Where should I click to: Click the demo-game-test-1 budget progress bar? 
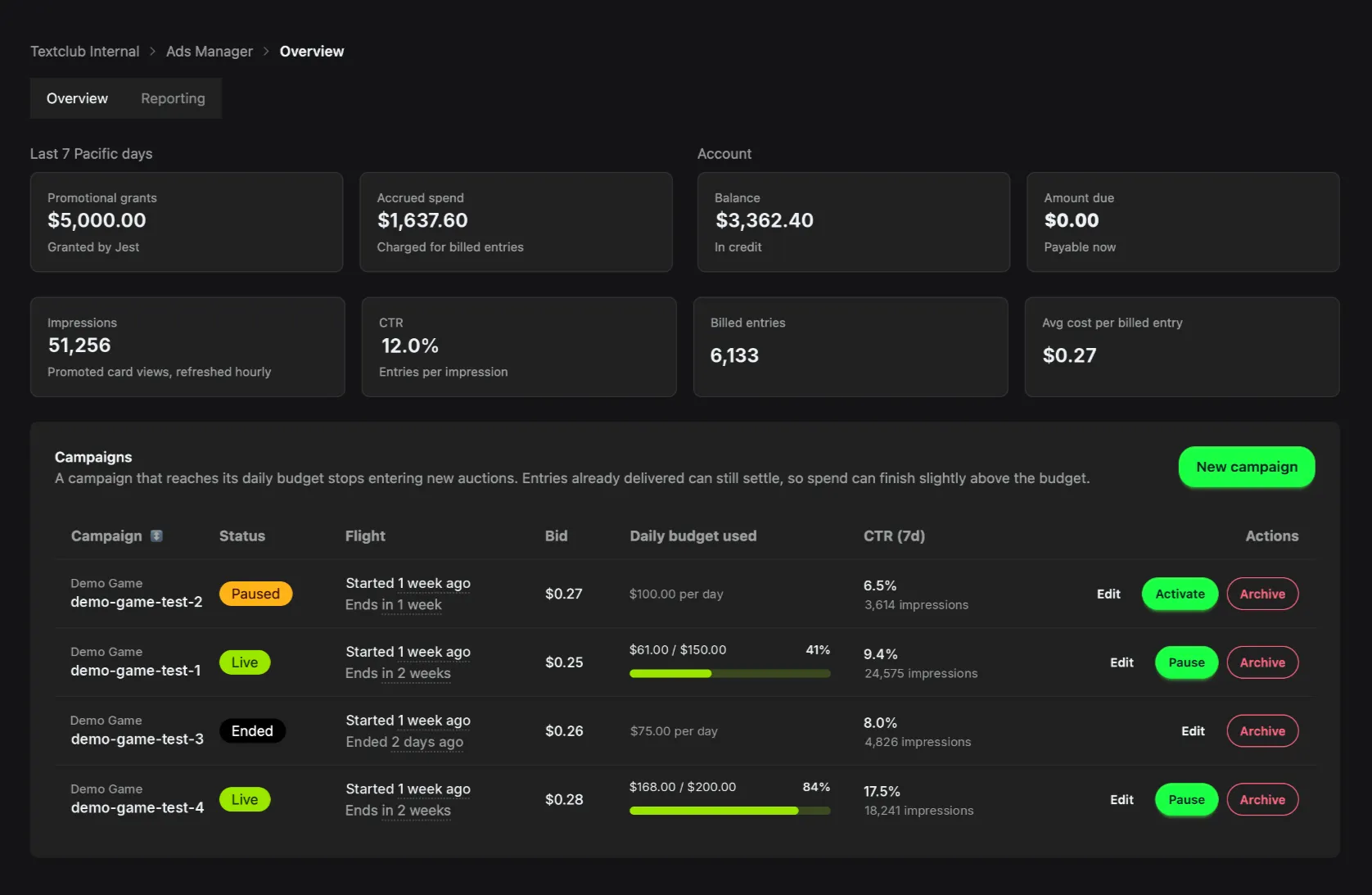click(x=729, y=674)
